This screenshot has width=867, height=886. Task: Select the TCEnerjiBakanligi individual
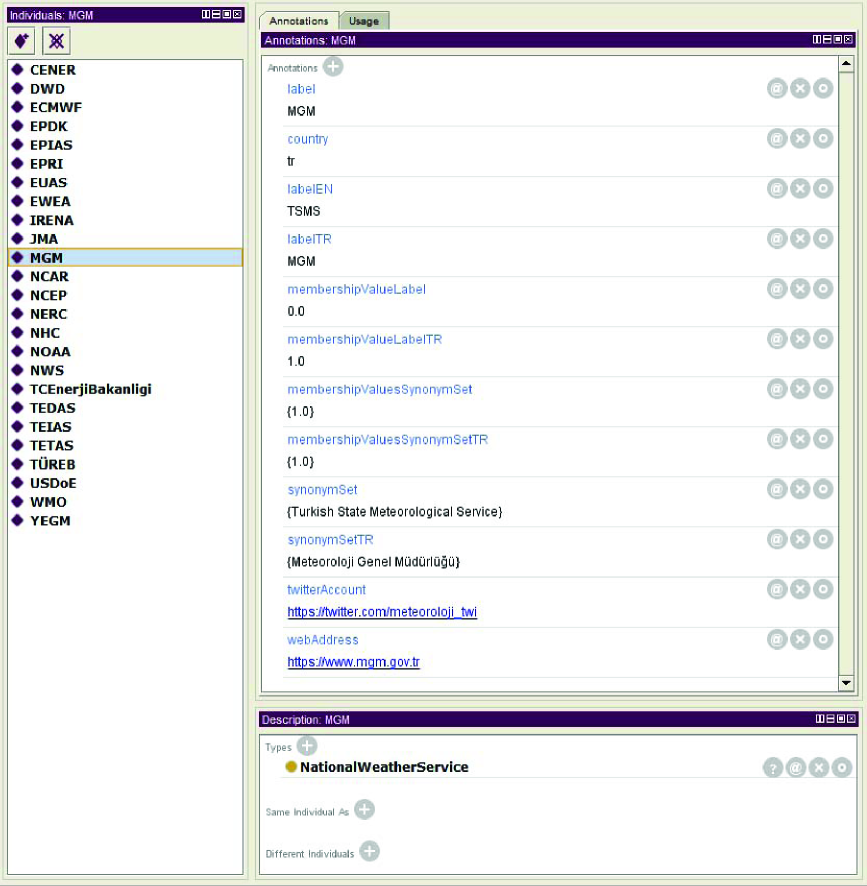[90, 389]
